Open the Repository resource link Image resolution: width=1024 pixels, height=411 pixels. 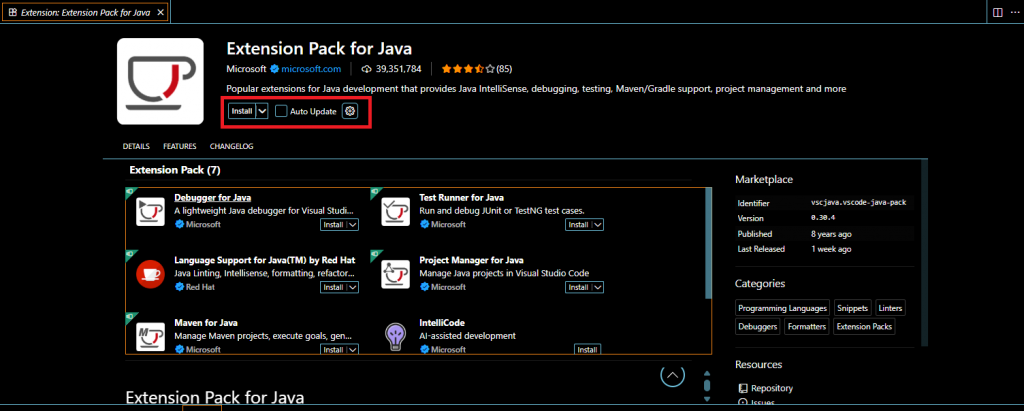pyautogui.click(x=772, y=388)
